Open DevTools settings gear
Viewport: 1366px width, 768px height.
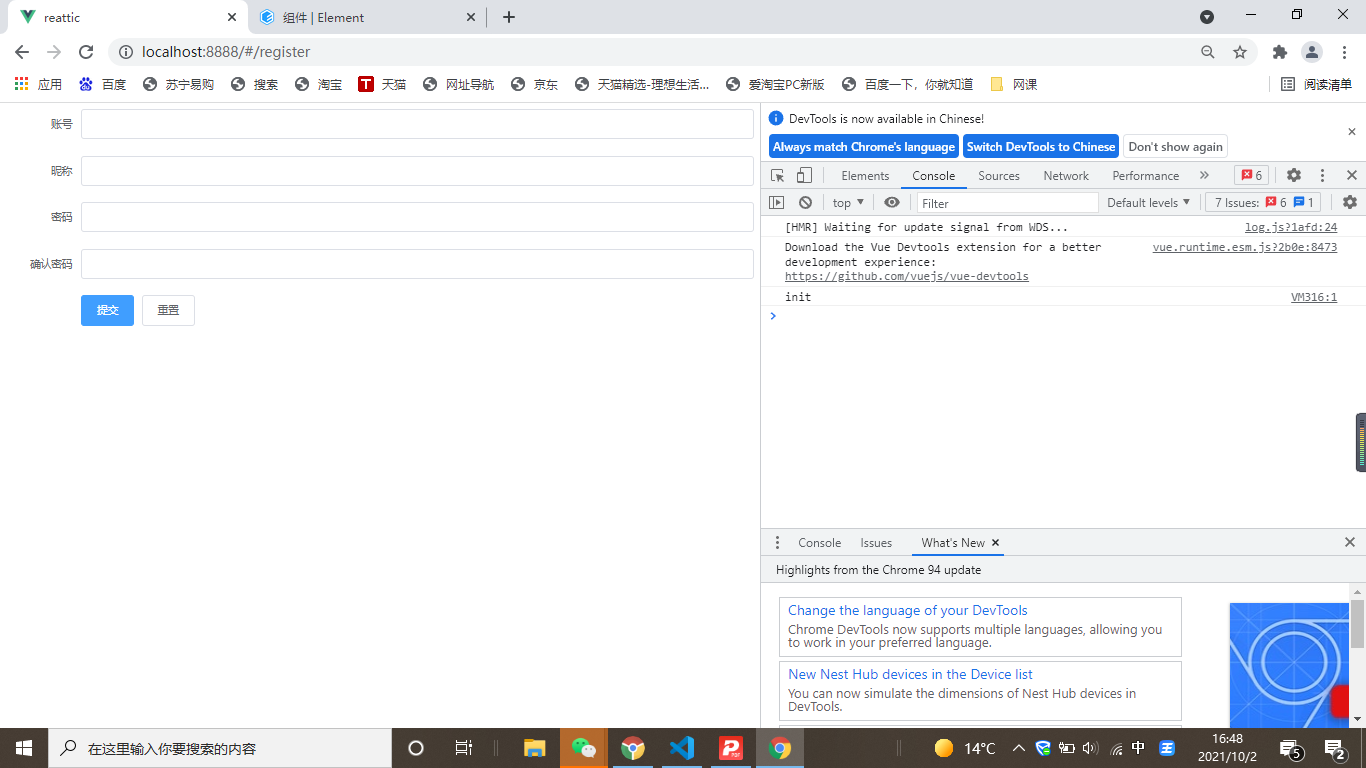point(1294,175)
